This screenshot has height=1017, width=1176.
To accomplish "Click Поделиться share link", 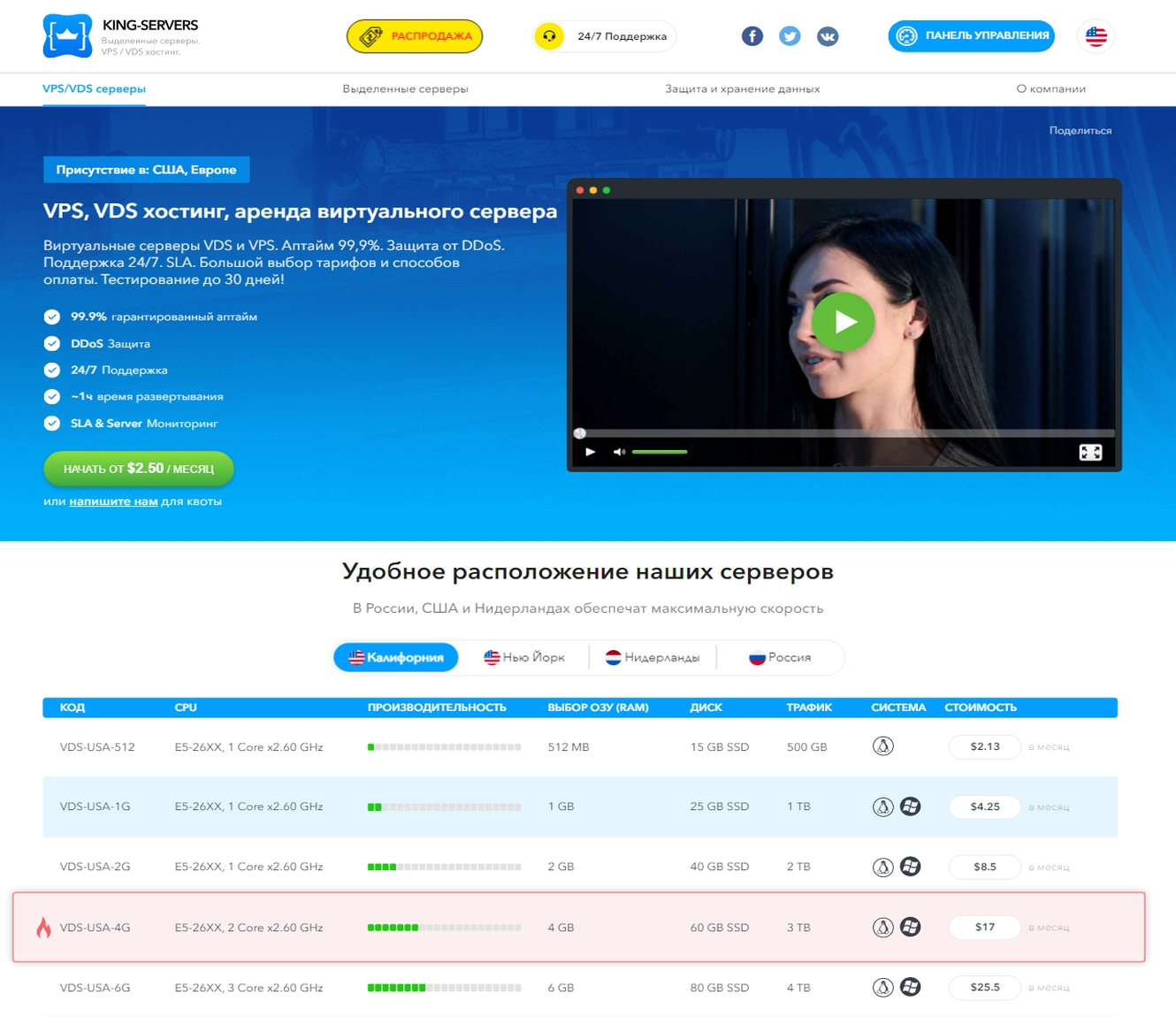I will pos(1081,130).
